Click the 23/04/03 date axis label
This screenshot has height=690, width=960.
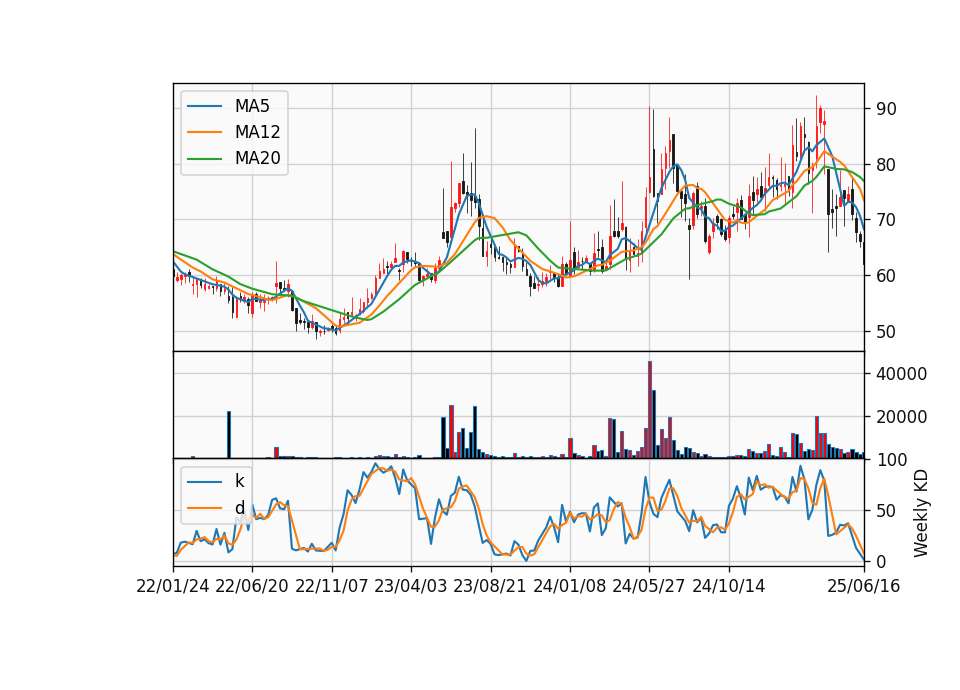coord(411,587)
